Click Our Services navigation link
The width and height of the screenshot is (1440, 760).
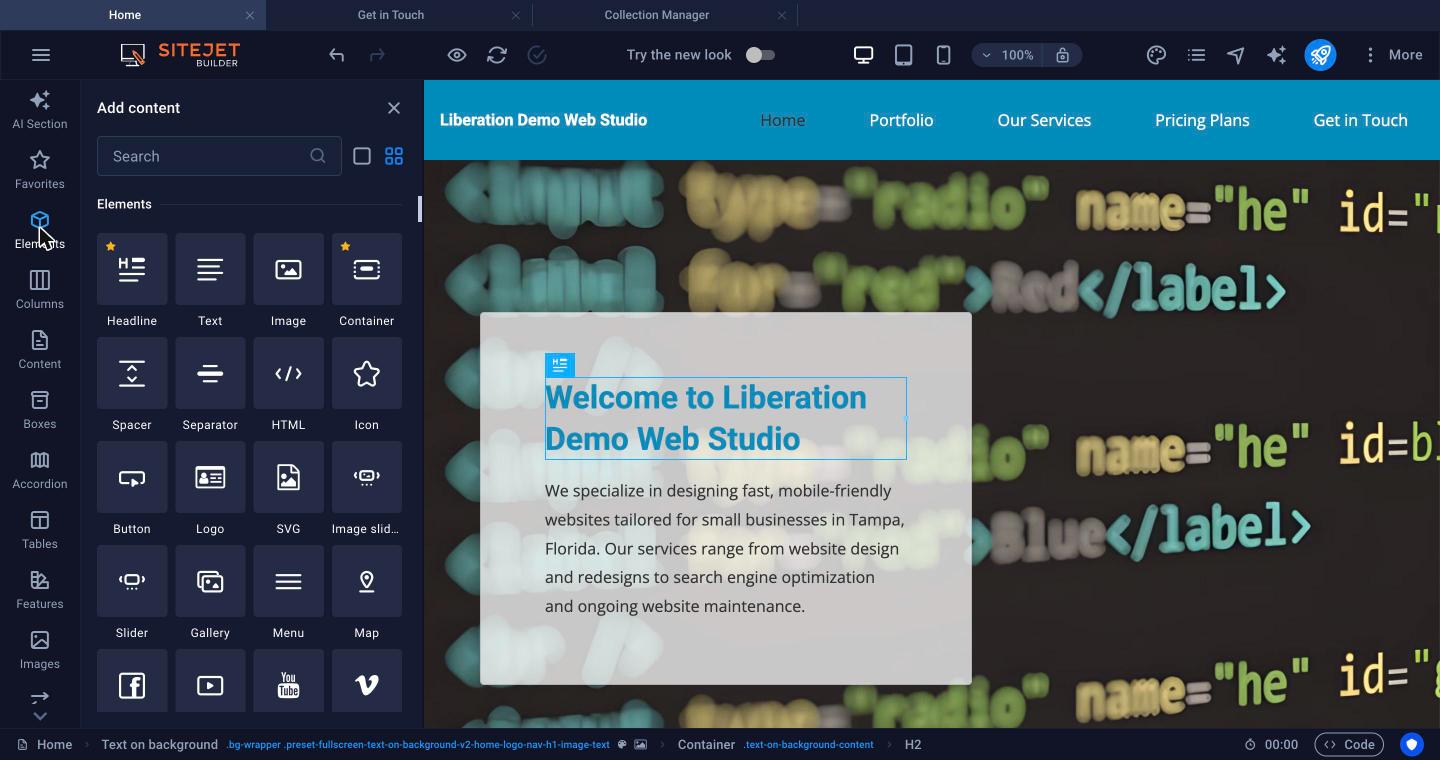pos(1044,120)
